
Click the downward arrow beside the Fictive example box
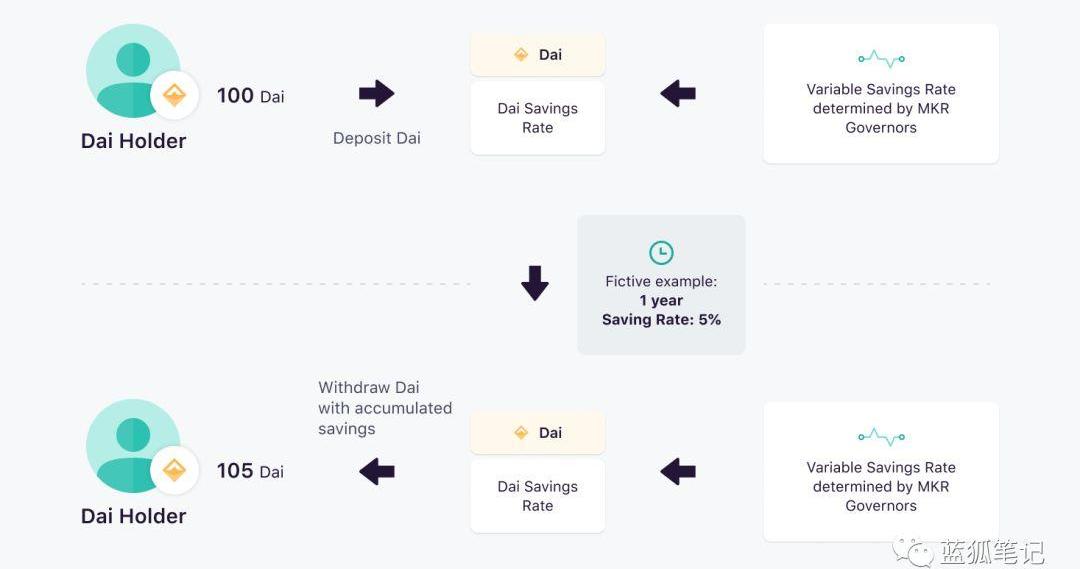tap(535, 283)
